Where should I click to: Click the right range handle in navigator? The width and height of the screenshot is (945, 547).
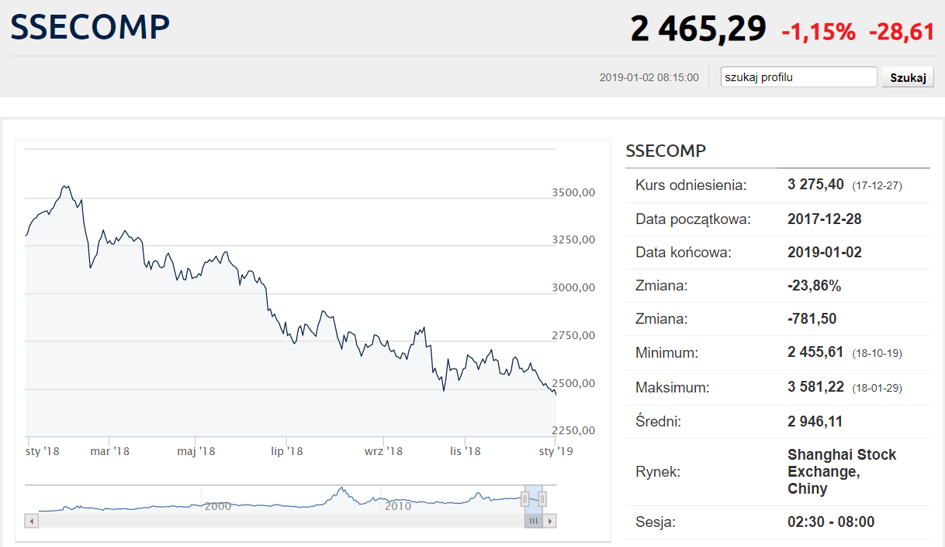pos(544,498)
